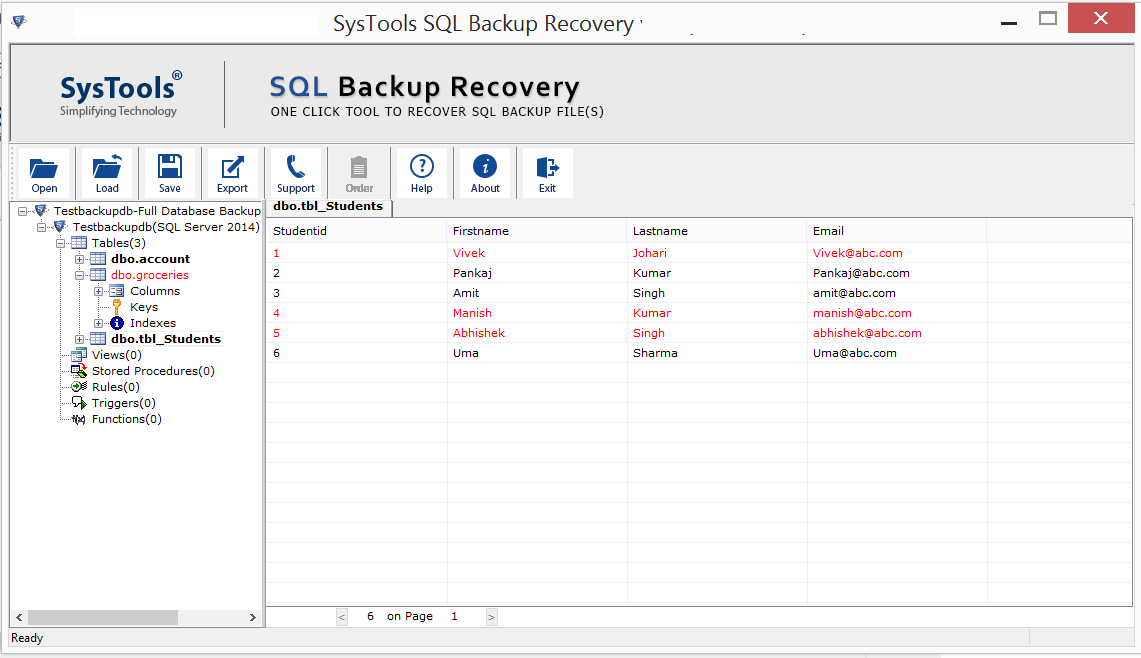Screen dimensions: 1141x658
Task: Collapse the dbo.groceries table node
Action: (x=79, y=275)
